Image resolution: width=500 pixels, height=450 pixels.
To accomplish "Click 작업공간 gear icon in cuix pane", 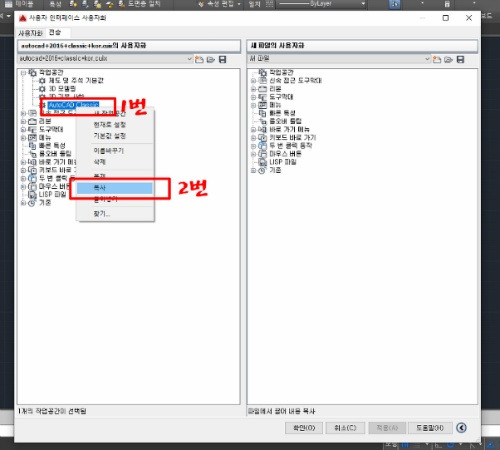I will click(32, 72).
